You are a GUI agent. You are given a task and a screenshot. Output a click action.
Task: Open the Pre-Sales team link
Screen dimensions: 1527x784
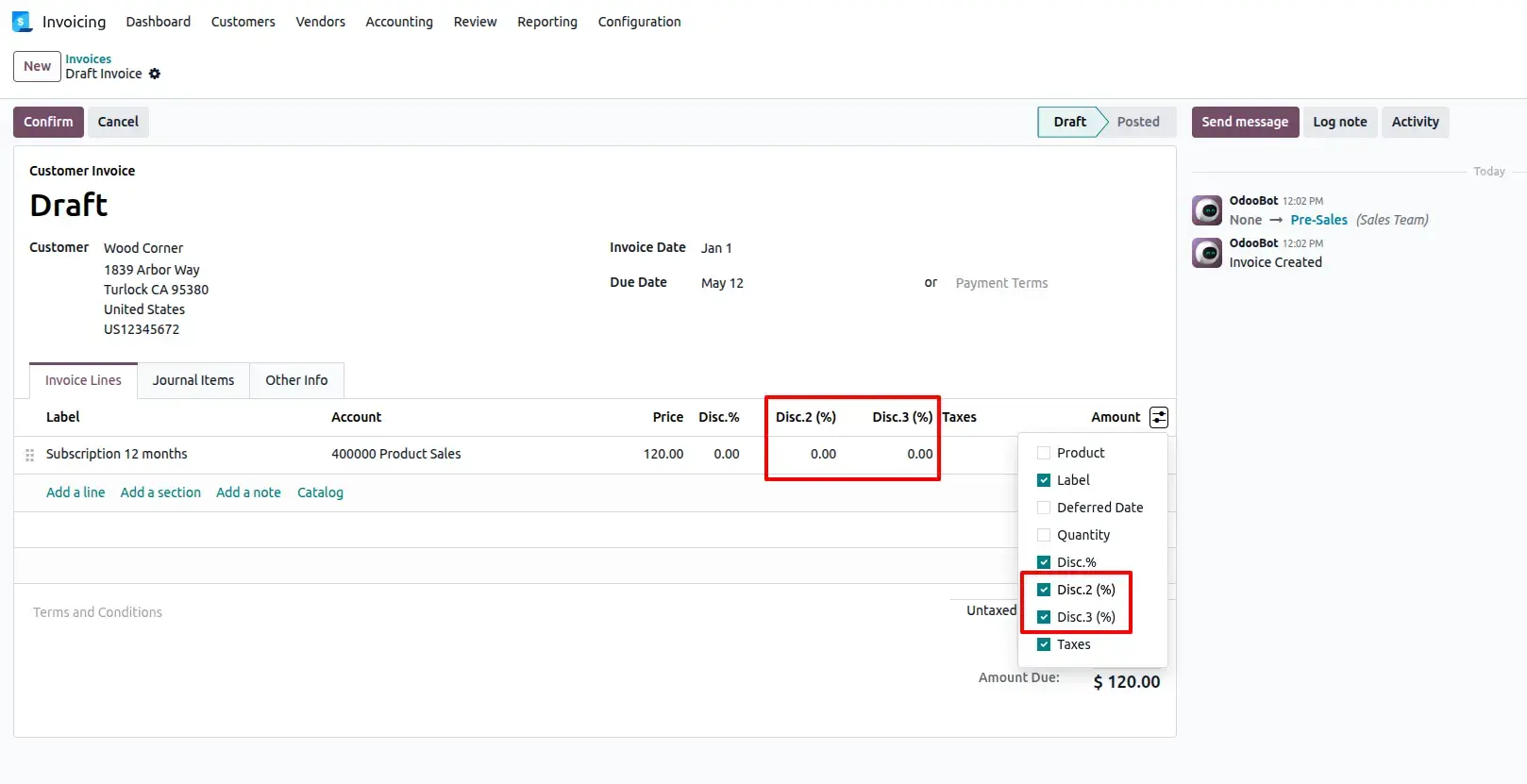pos(1318,220)
